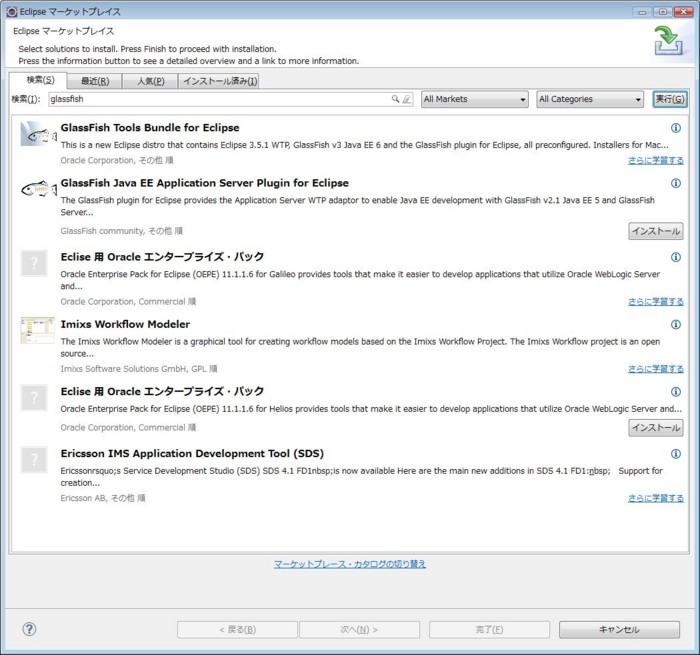Click Oracle pack title above Helios description

162,391
